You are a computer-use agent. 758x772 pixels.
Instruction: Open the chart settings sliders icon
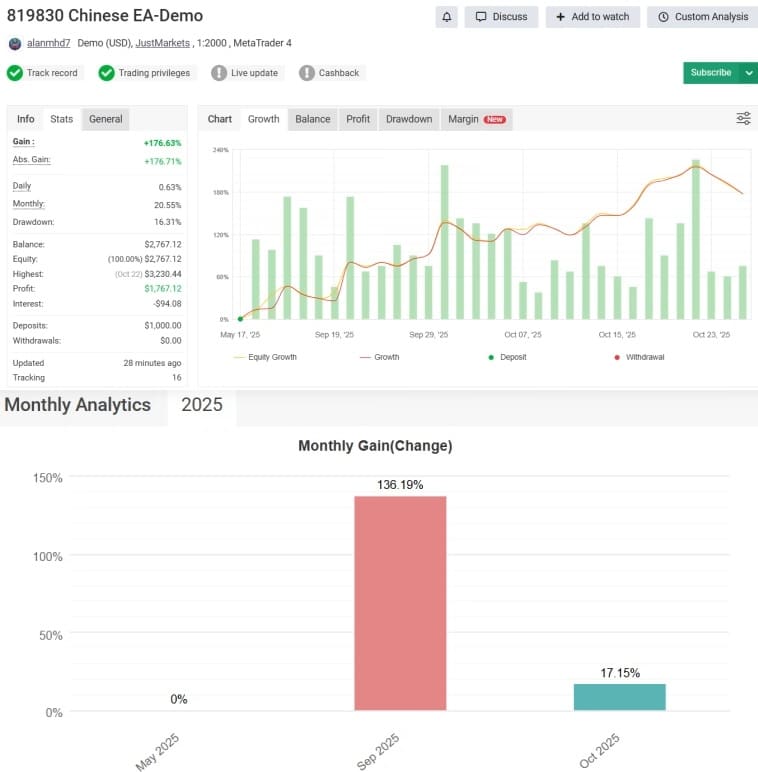(743, 119)
